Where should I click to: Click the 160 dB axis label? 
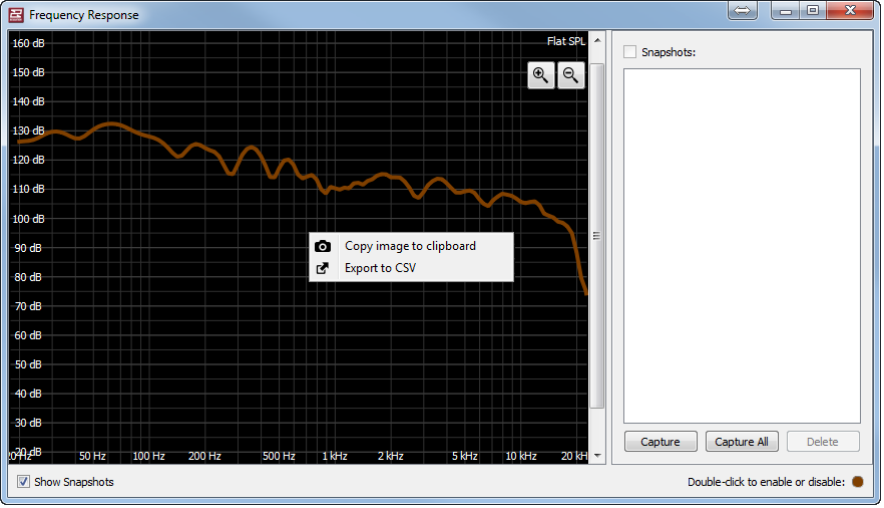(x=28, y=43)
